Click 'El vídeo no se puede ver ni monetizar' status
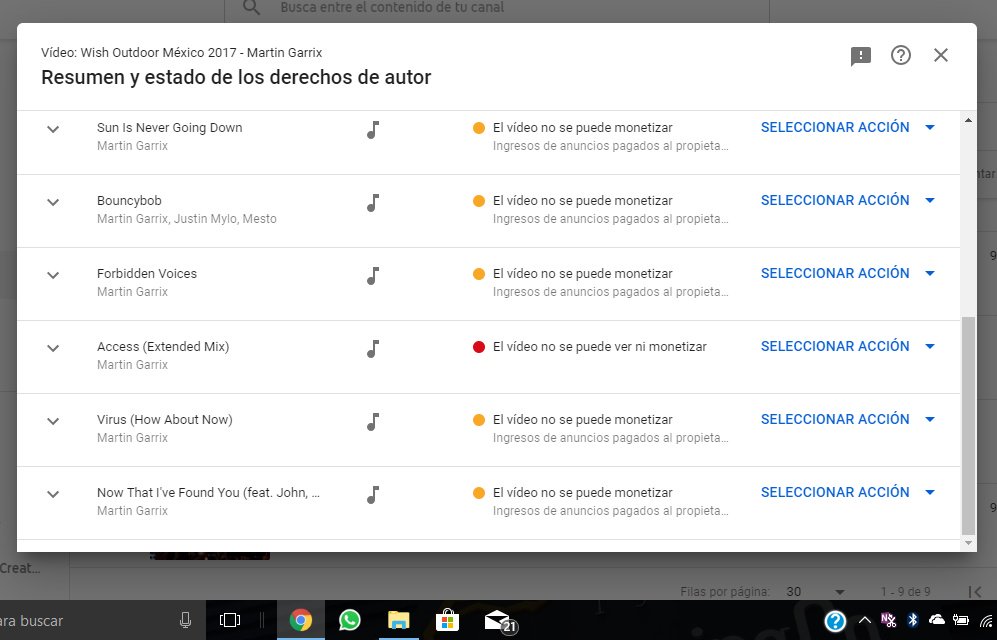 tap(600, 347)
